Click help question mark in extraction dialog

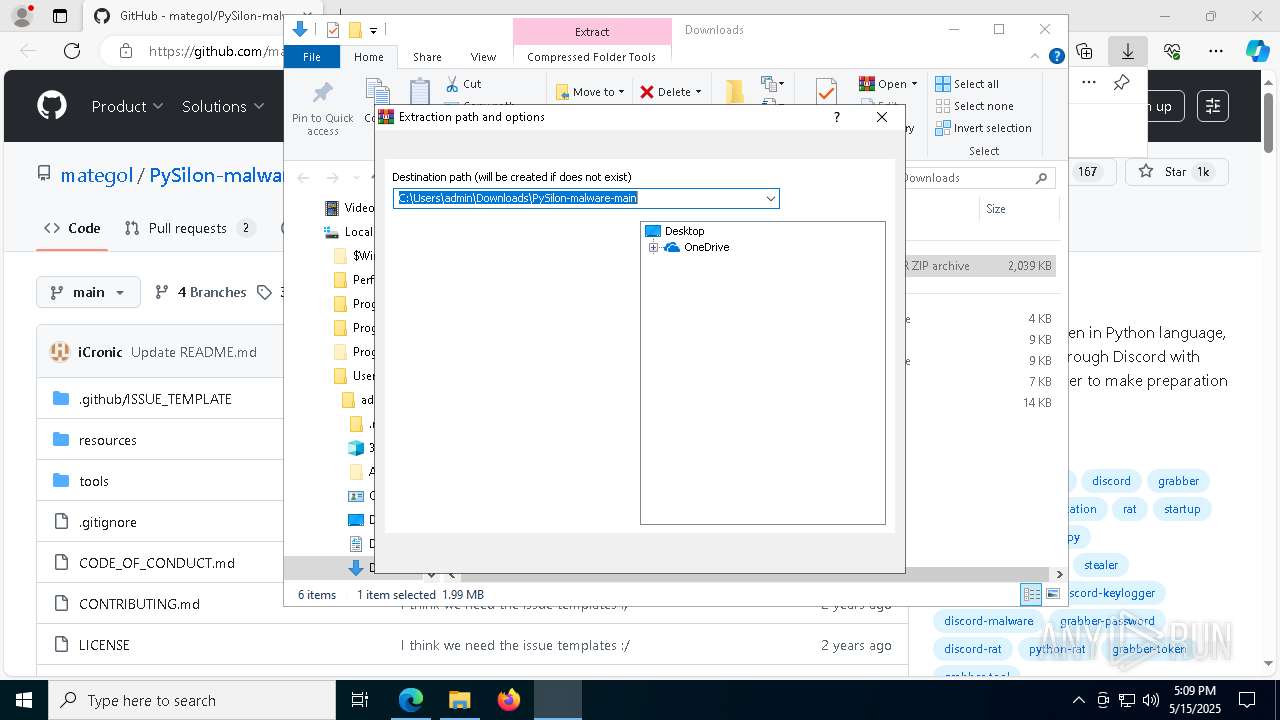coord(837,117)
